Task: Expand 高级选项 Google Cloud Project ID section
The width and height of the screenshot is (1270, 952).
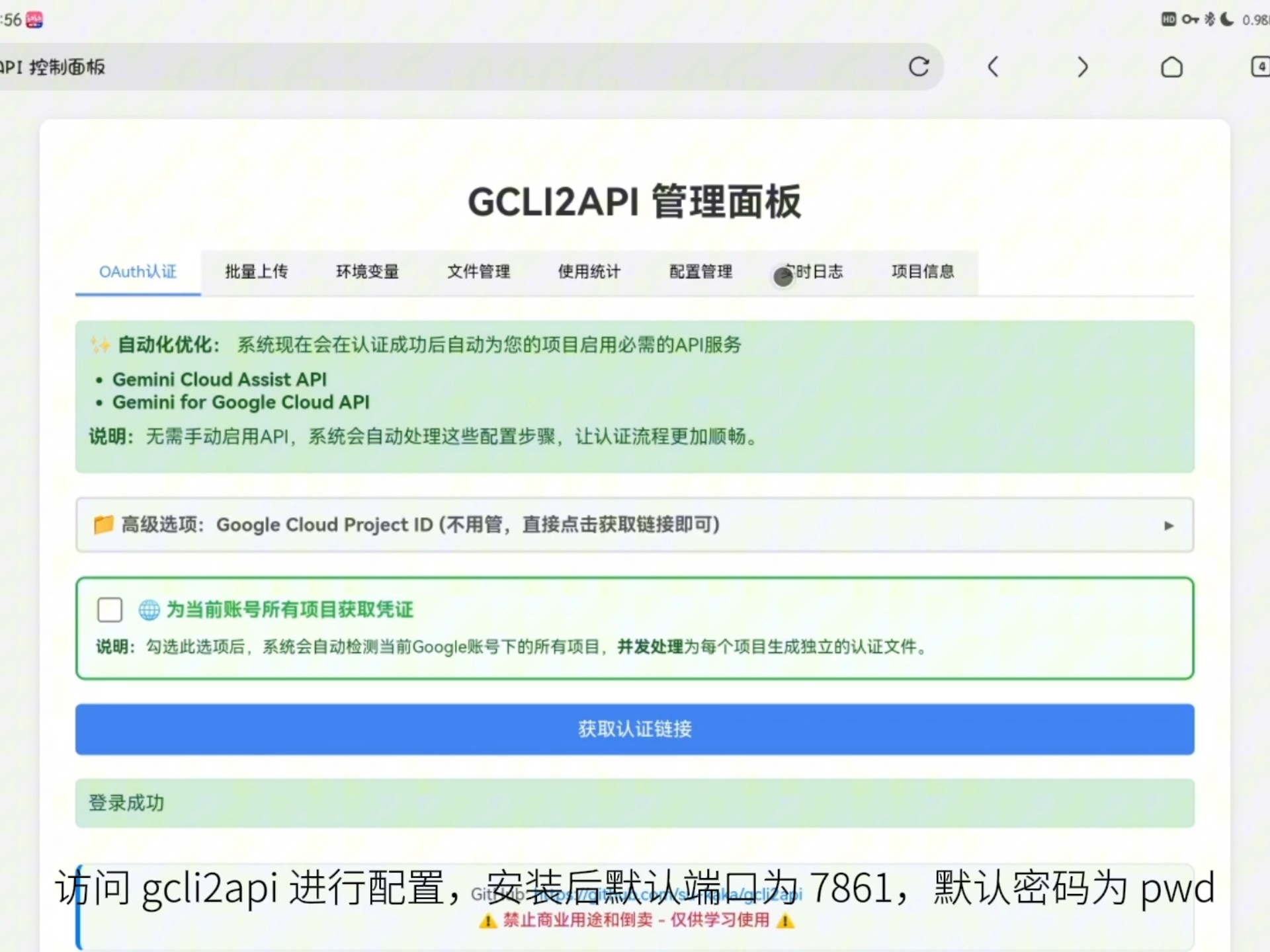Action: coord(634,525)
